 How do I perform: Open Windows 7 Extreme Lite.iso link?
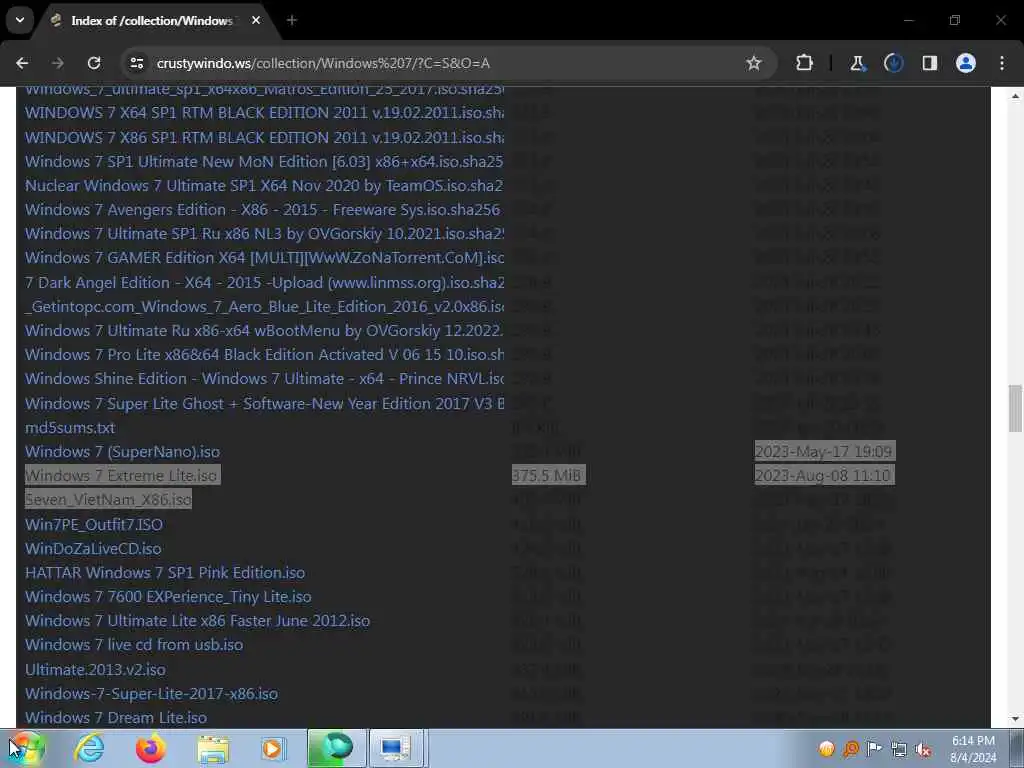pos(122,475)
